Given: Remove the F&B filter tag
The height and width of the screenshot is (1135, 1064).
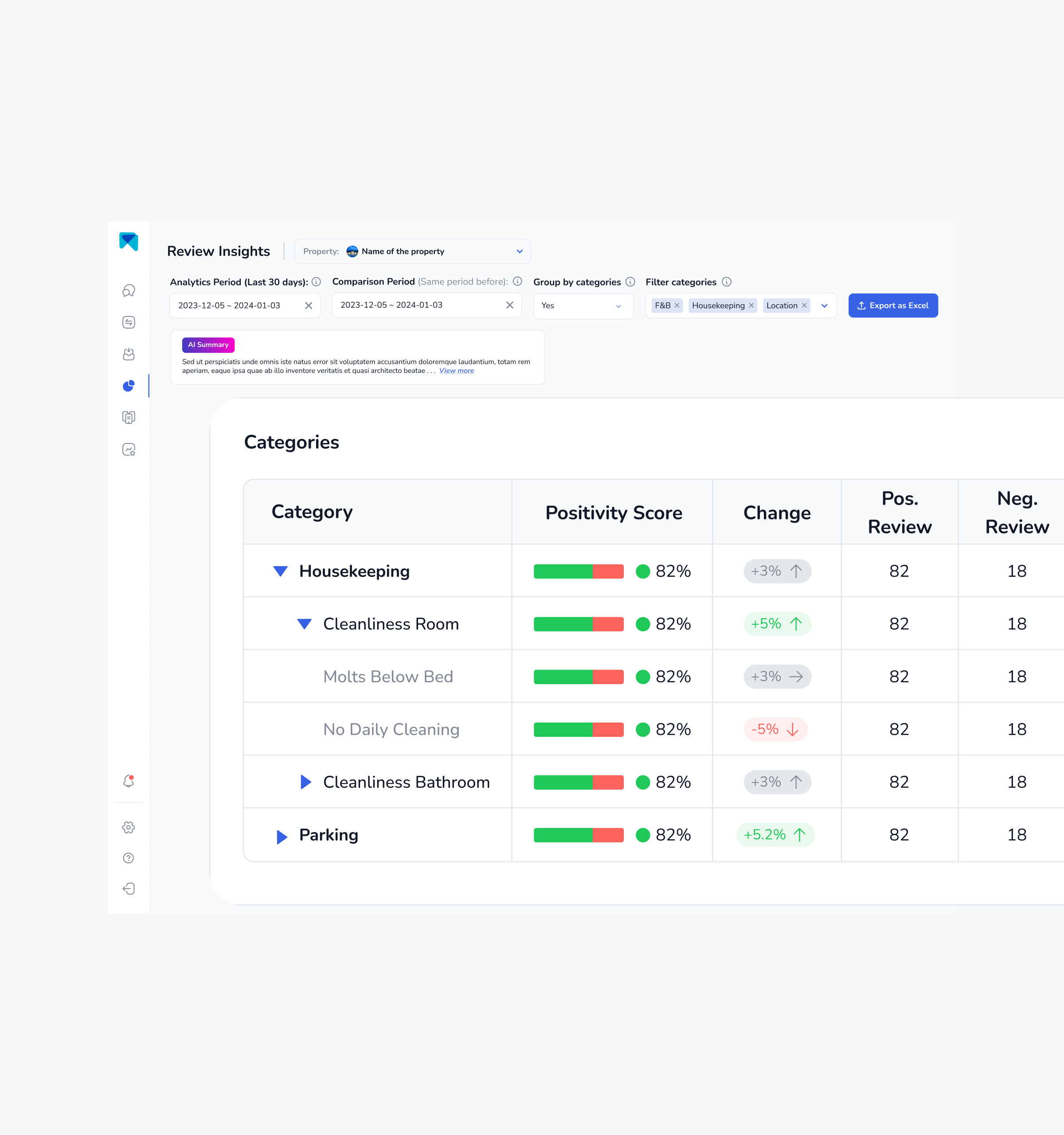Looking at the screenshot, I should [677, 305].
